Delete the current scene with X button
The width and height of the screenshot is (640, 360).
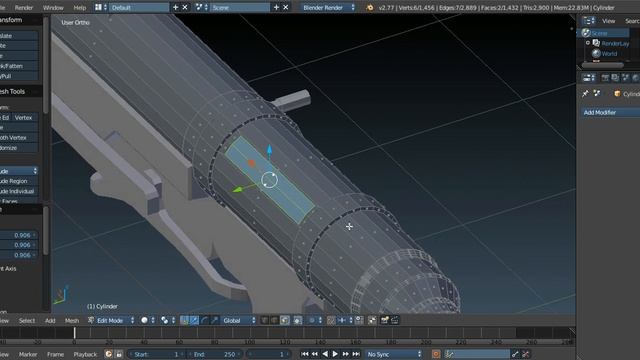coord(286,7)
